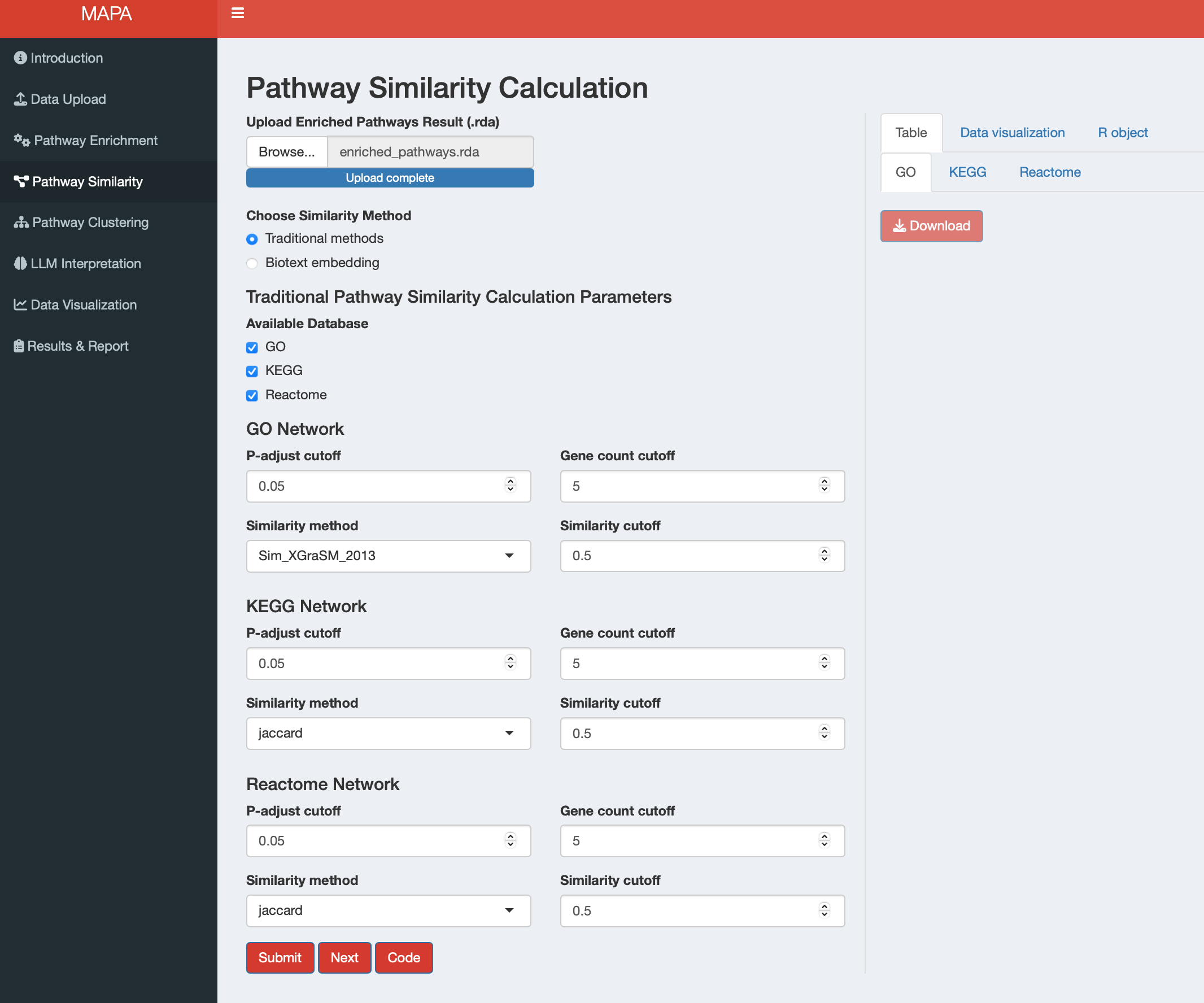Viewport: 1204px width, 1003px height.
Task: Open Results & Report clipboard icon
Action: pos(19,346)
